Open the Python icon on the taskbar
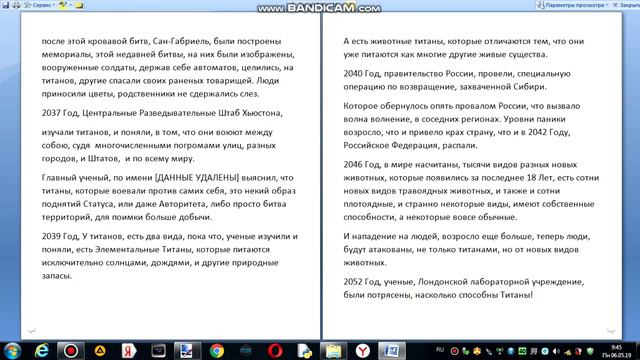The height and width of the screenshot is (360, 640). click(304, 351)
